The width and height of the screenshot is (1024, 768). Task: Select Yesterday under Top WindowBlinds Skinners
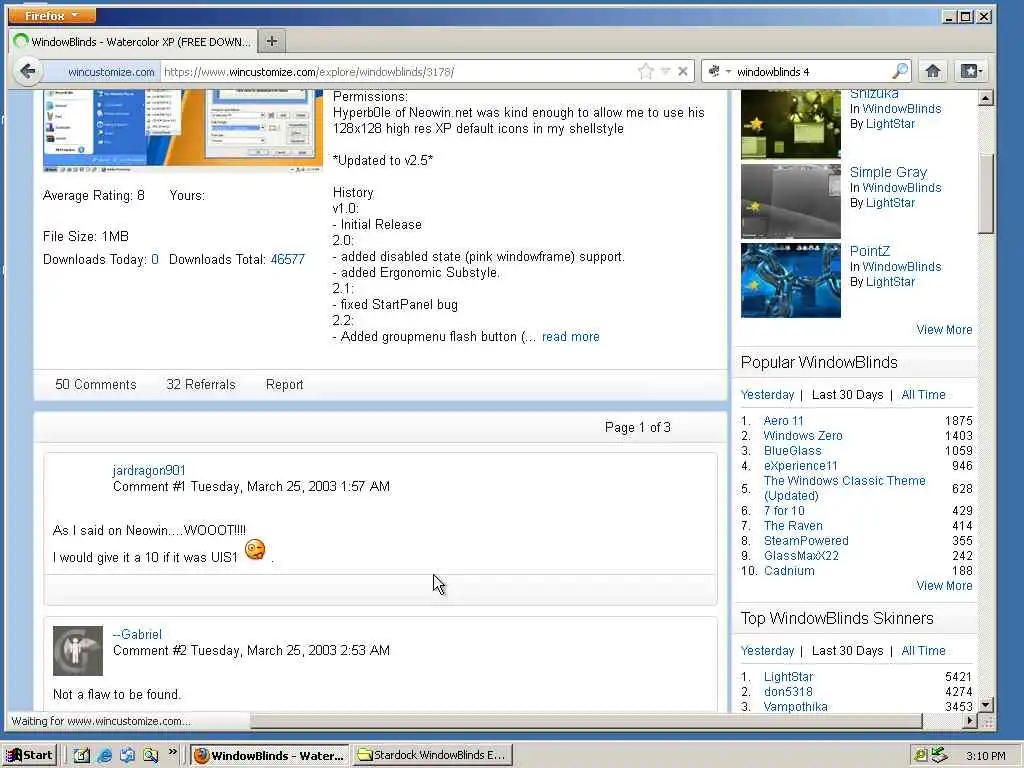click(767, 651)
